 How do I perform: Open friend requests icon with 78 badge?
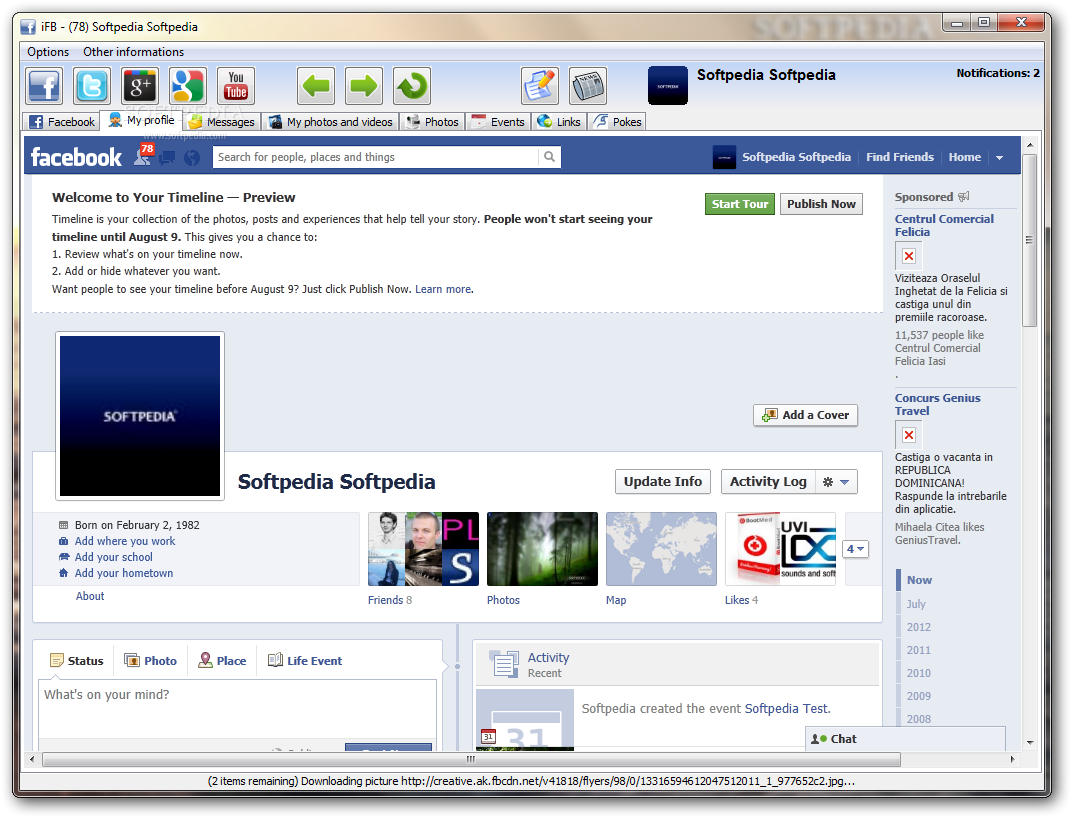pyautogui.click(x=143, y=155)
